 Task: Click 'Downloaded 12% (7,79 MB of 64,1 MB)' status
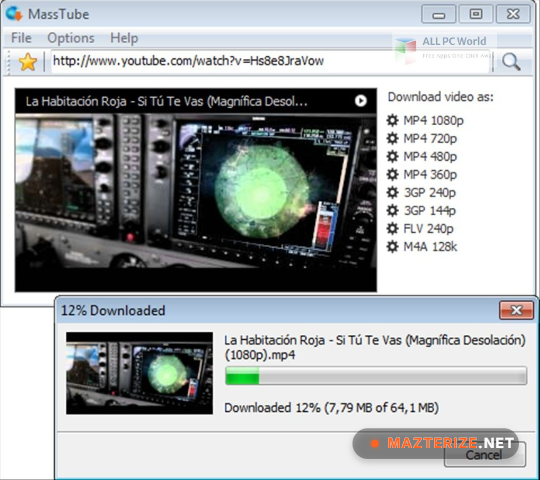331,408
